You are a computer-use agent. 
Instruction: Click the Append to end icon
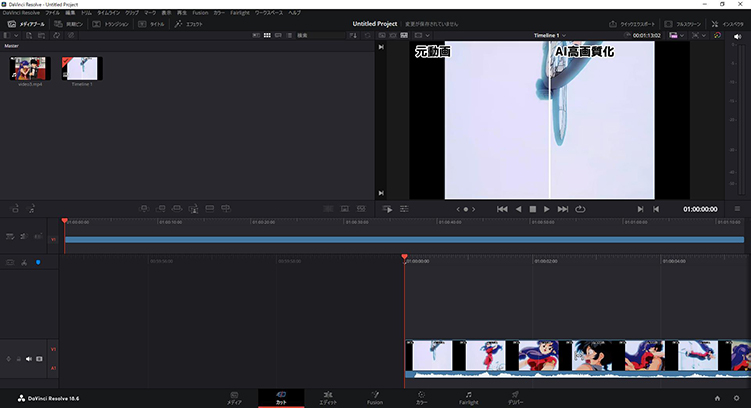pos(161,209)
